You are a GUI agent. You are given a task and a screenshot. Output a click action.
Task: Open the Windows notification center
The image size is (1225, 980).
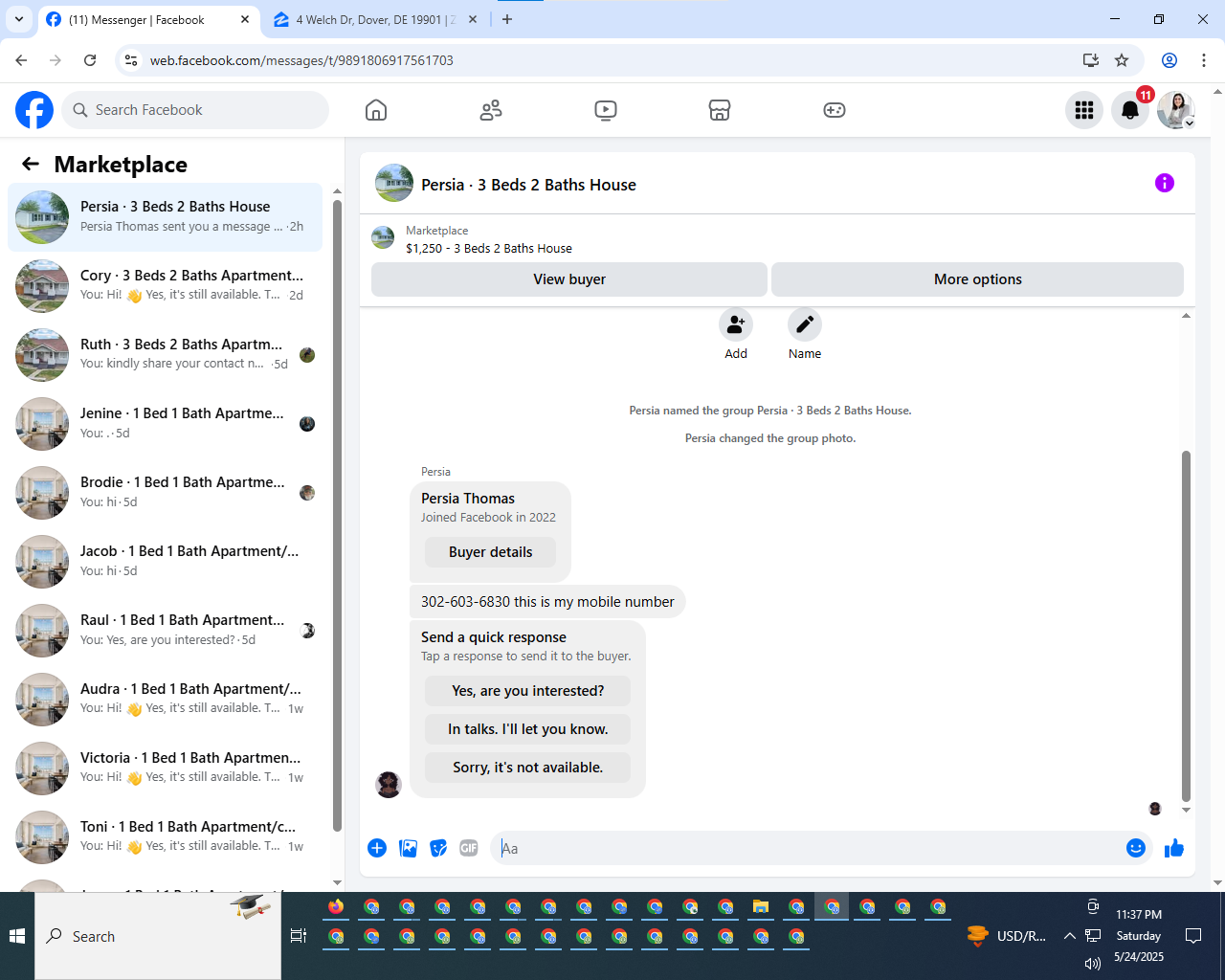[x=1193, y=936]
